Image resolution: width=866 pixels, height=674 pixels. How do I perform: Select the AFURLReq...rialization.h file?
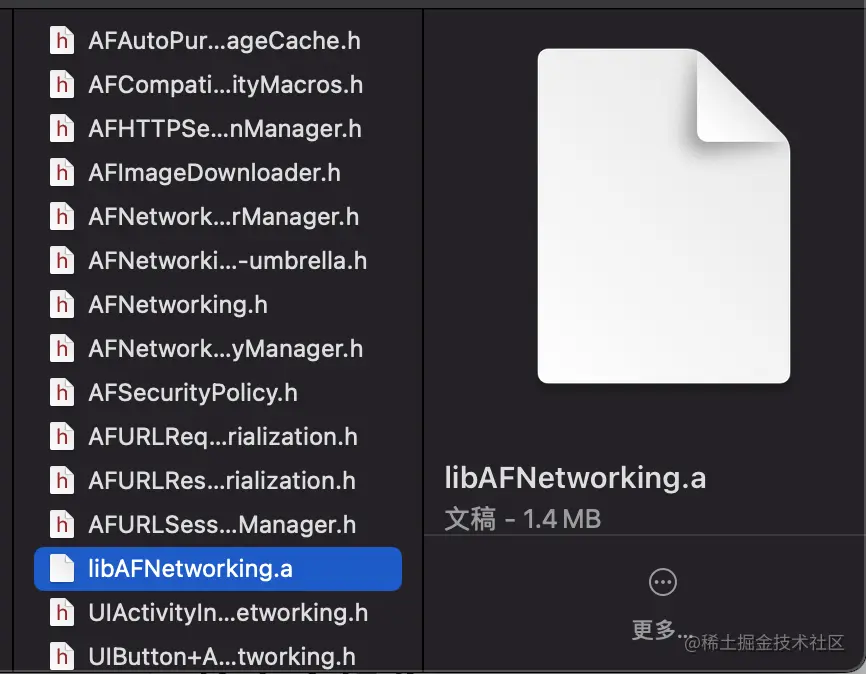pos(222,437)
